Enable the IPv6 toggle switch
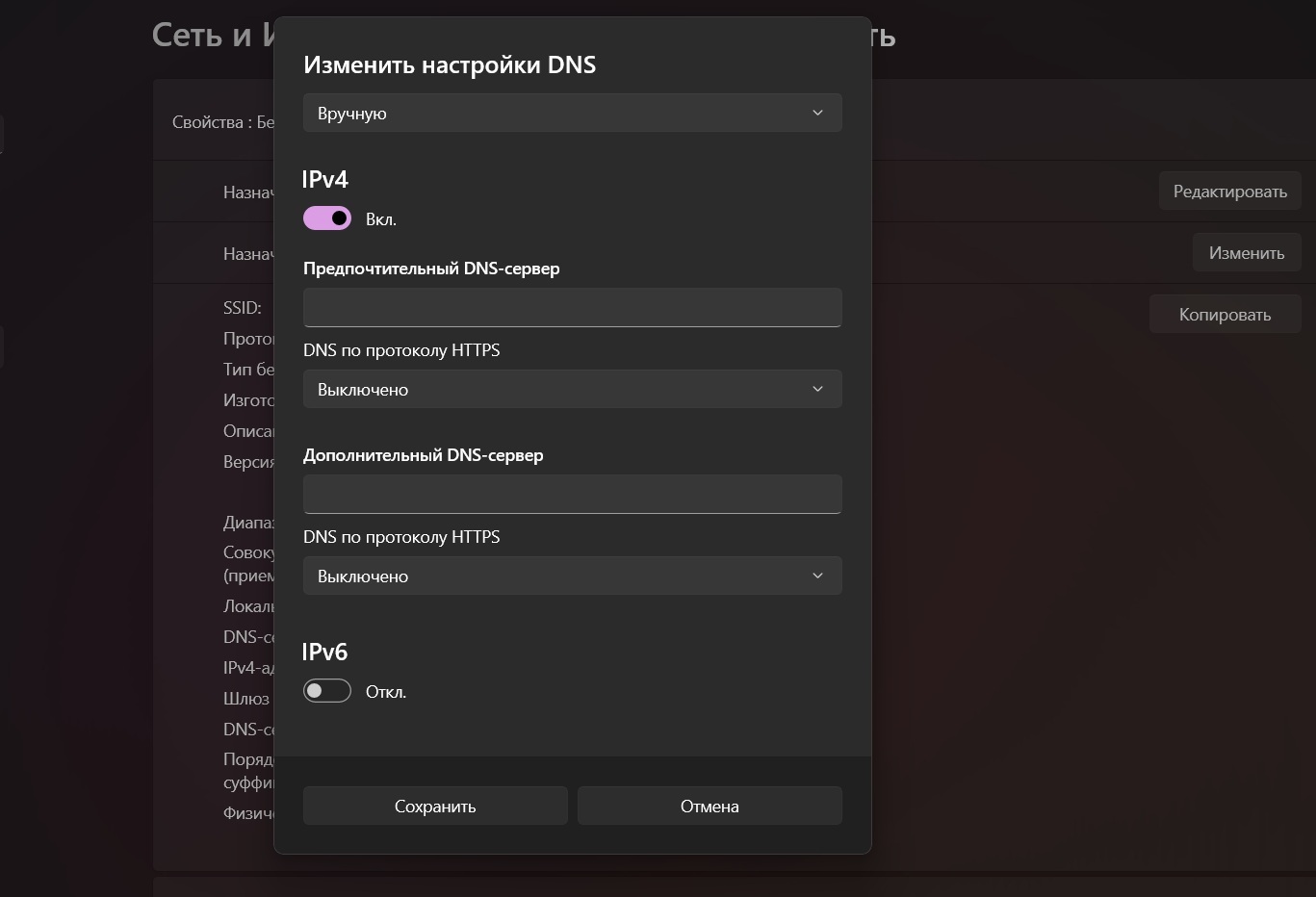The height and width of the screenshot is (897, 1316). [327, 691]
